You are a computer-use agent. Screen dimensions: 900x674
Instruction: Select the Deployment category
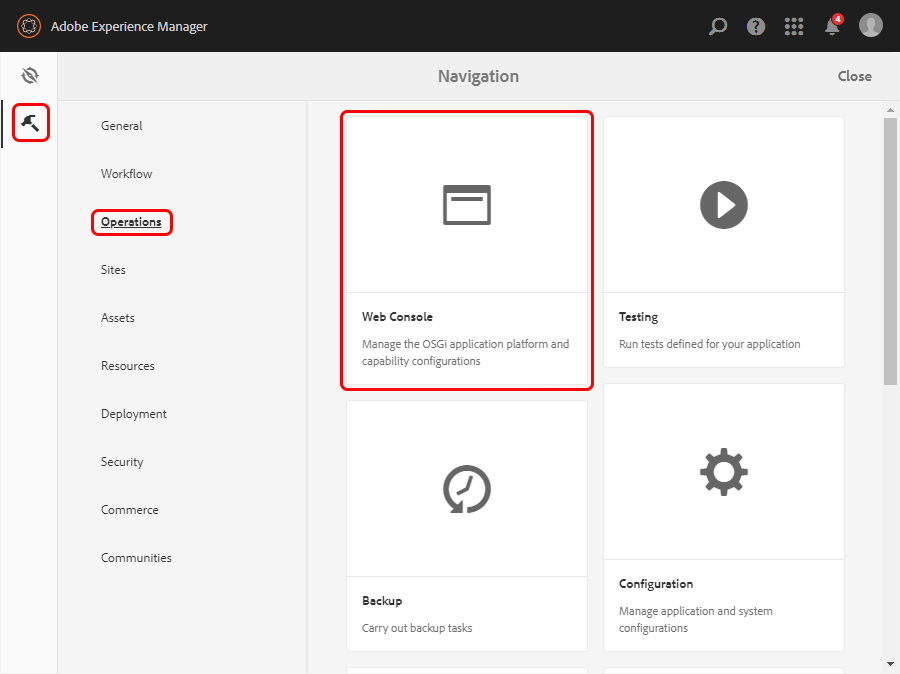pos(134,414)
